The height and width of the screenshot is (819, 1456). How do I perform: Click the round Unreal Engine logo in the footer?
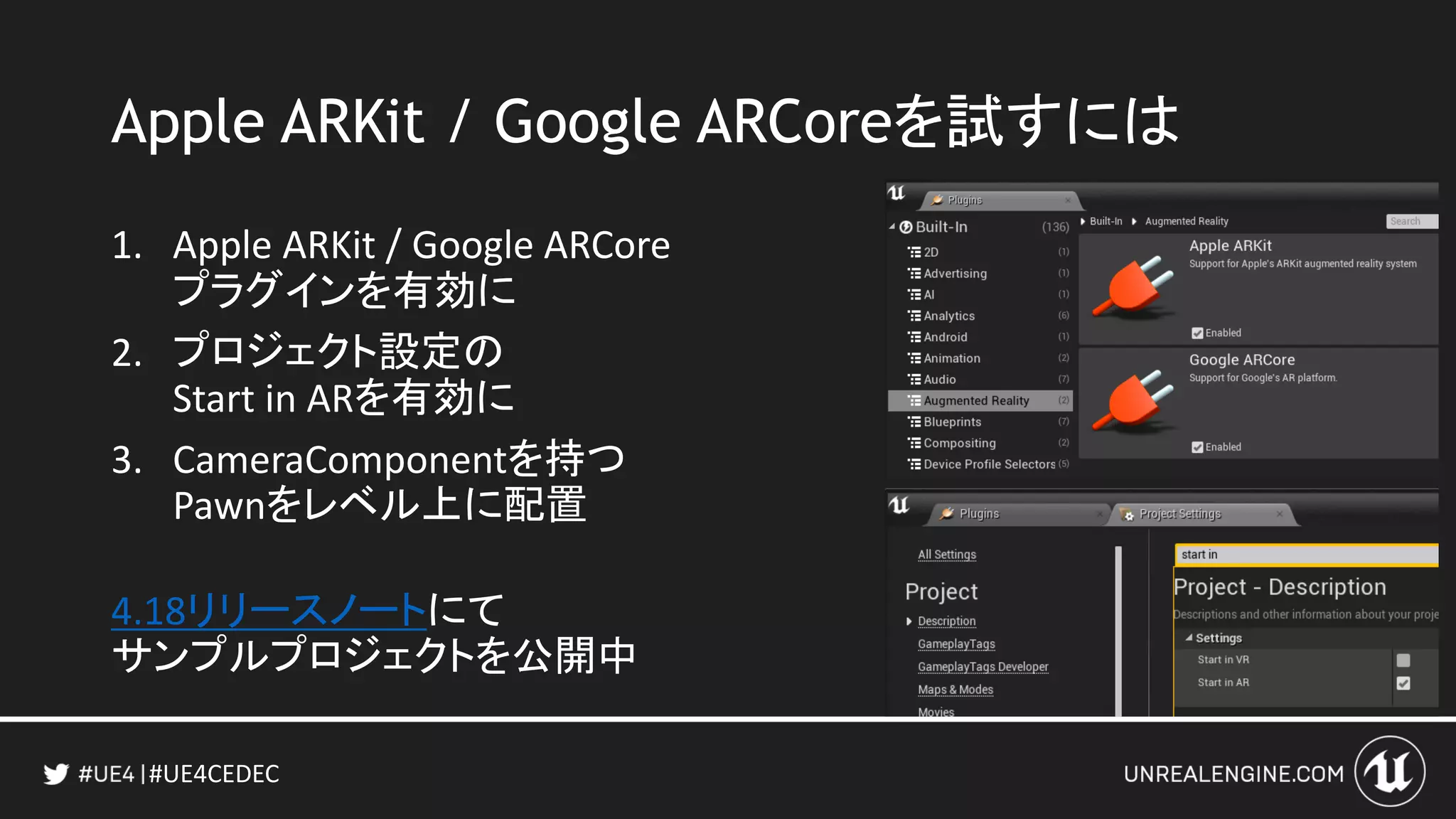tap(1390, 771)
